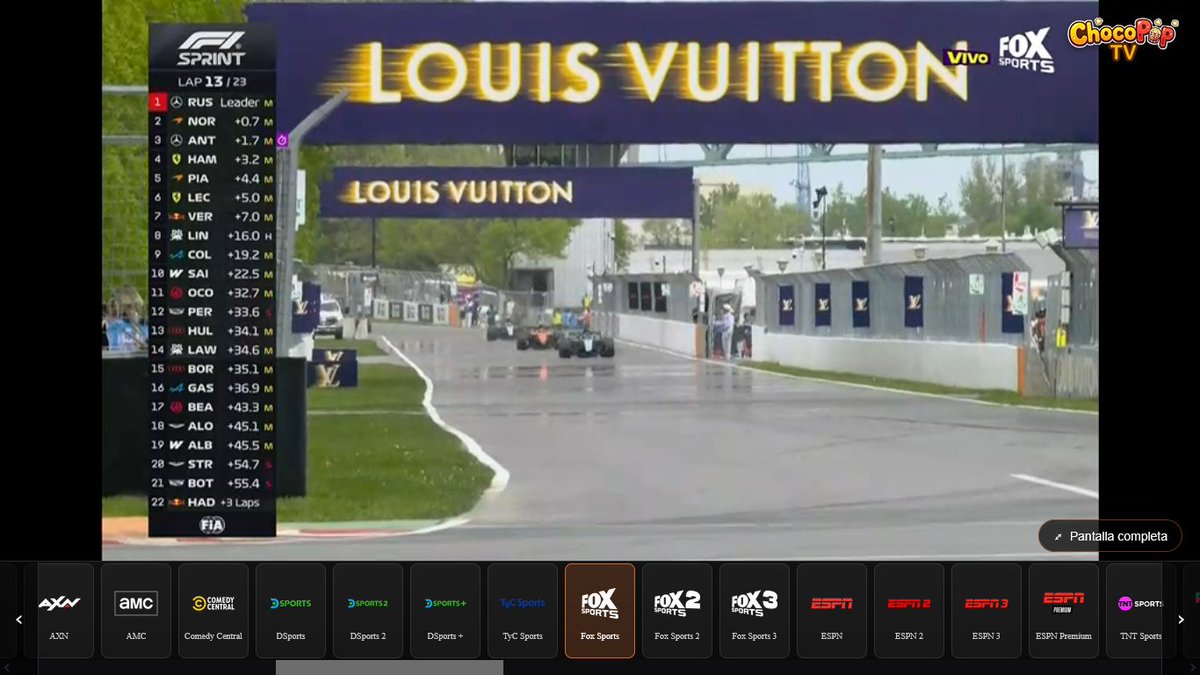Click the PIA +4.4 standings row
The height and width of the screenshot is (675, 1200).
tap(212, 178)
